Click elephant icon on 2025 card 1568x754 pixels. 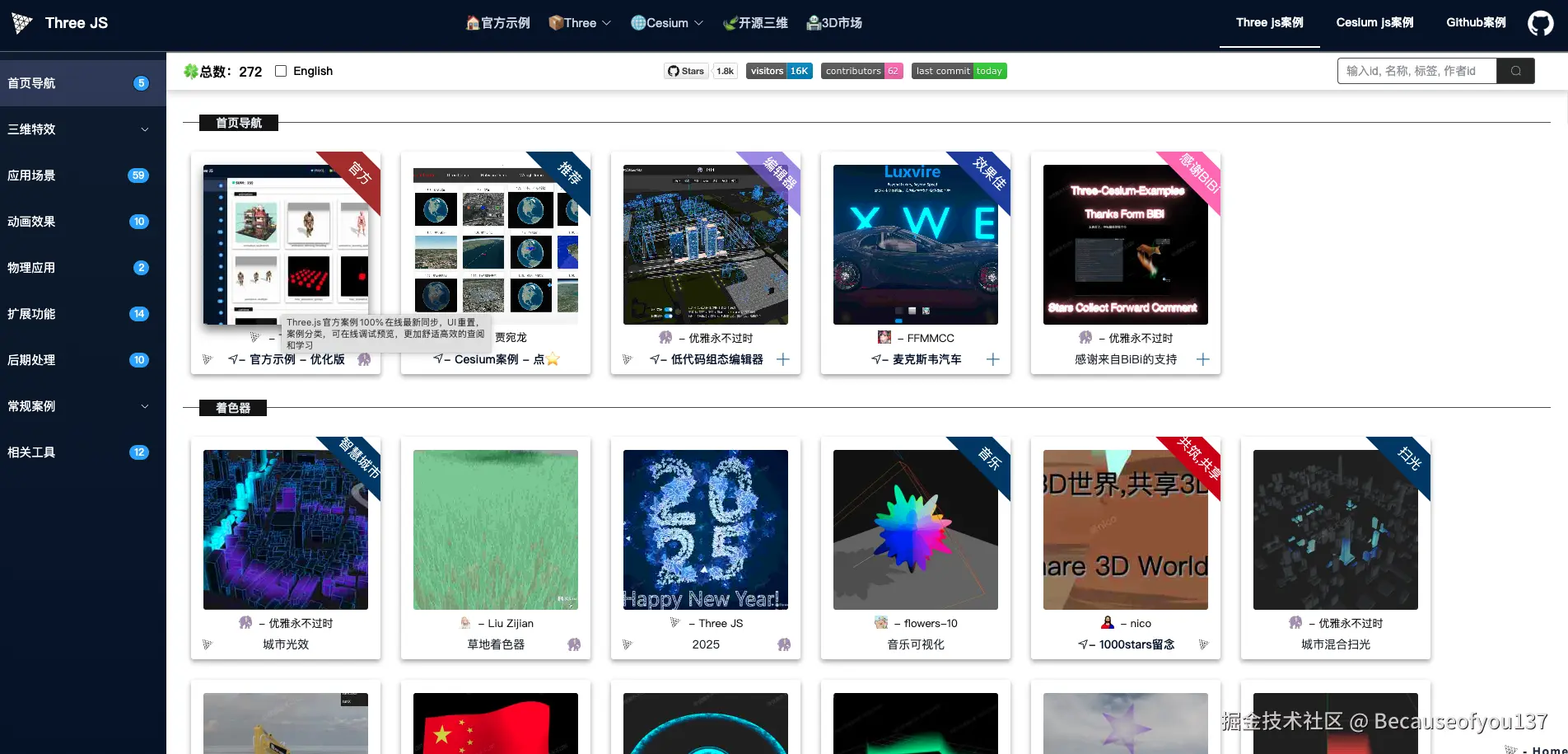[x=784, y=644]
